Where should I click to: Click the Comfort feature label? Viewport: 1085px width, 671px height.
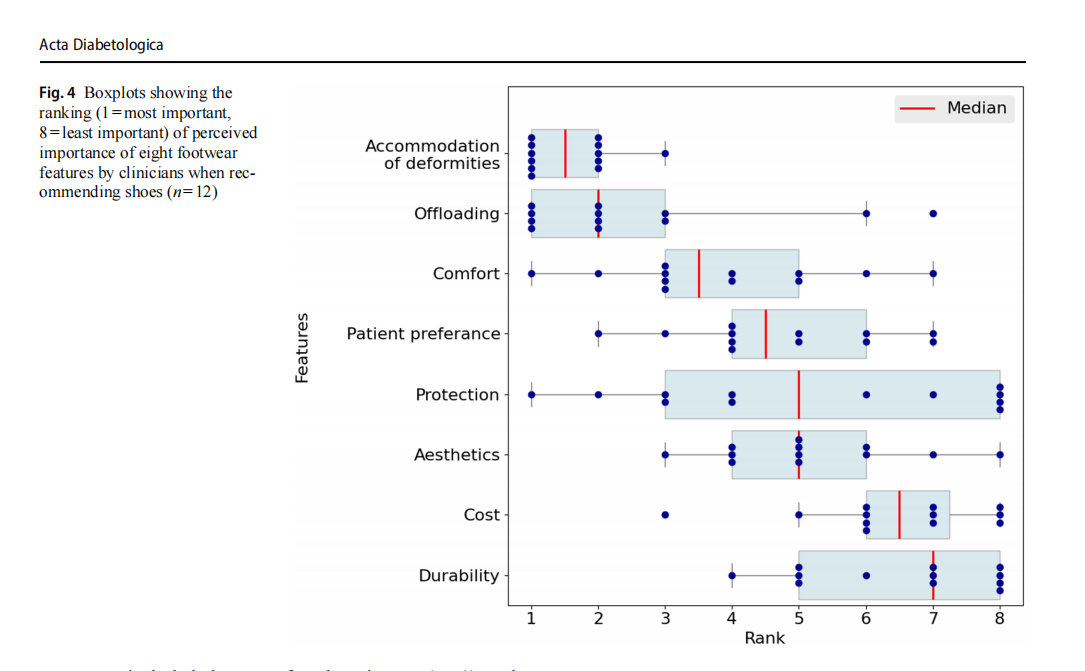point(466,274)
